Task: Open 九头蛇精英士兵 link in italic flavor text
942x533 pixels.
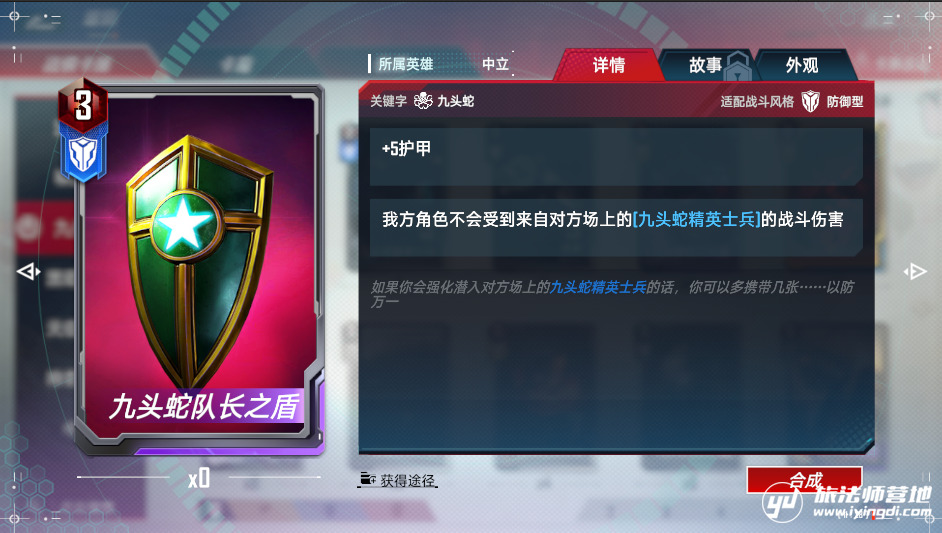Action: [x=598, y=287]
